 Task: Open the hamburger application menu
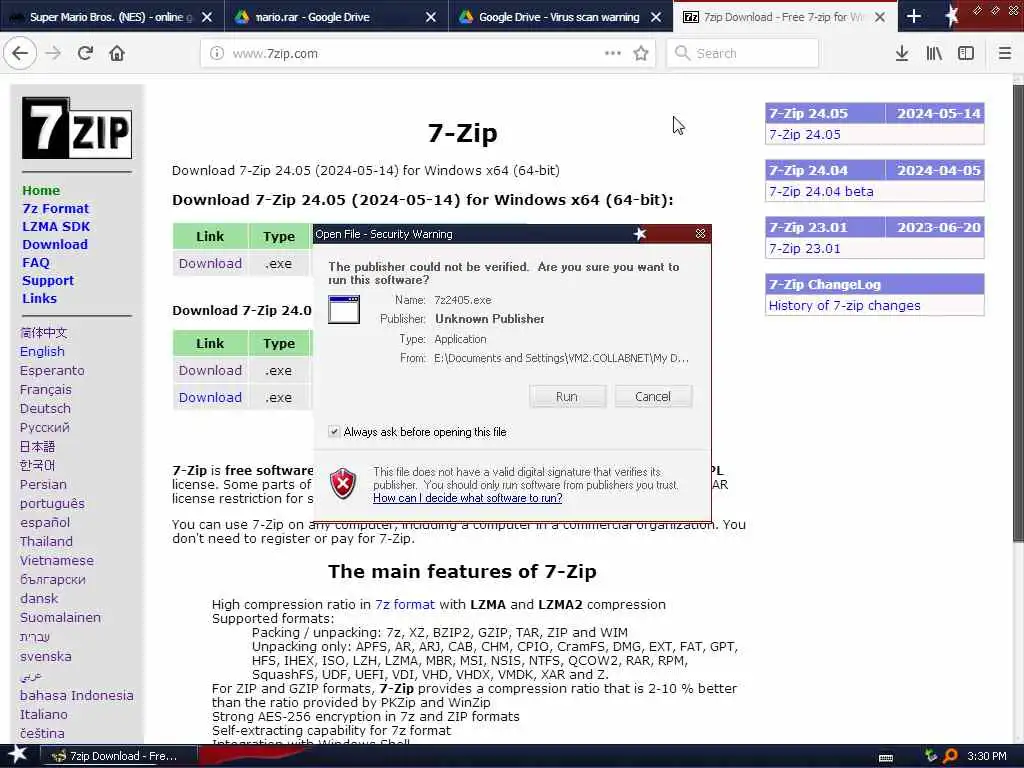point(1005,53)
